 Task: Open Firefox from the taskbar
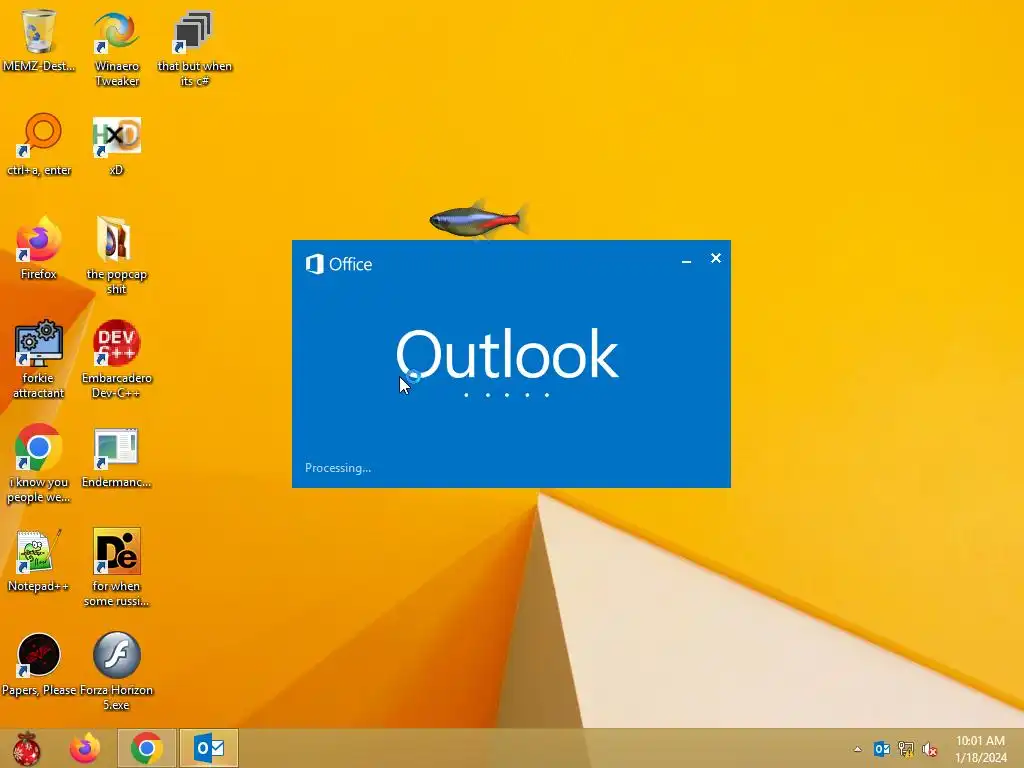[x=85, y=748]
